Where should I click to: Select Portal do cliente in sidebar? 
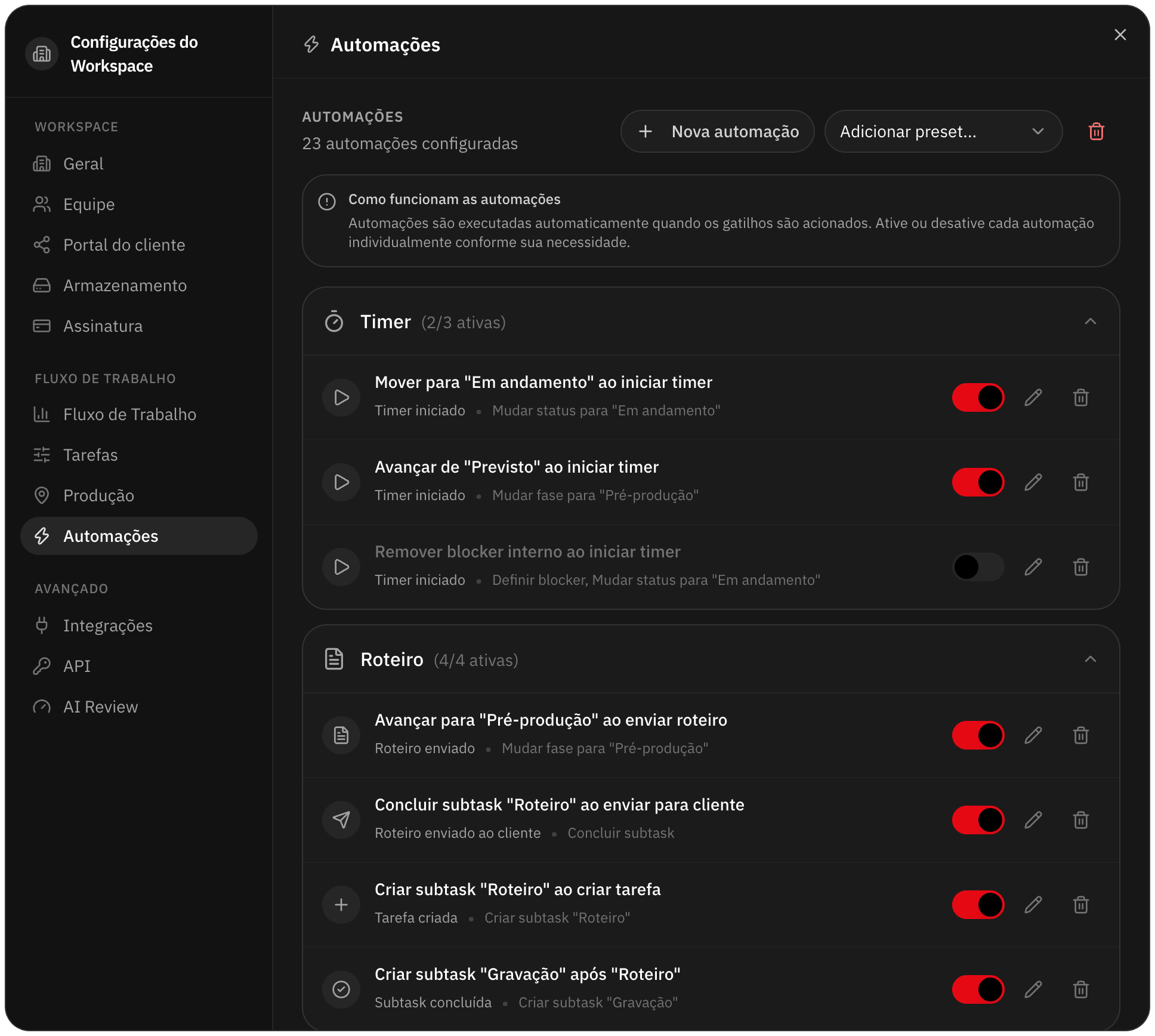pos(139,245)
